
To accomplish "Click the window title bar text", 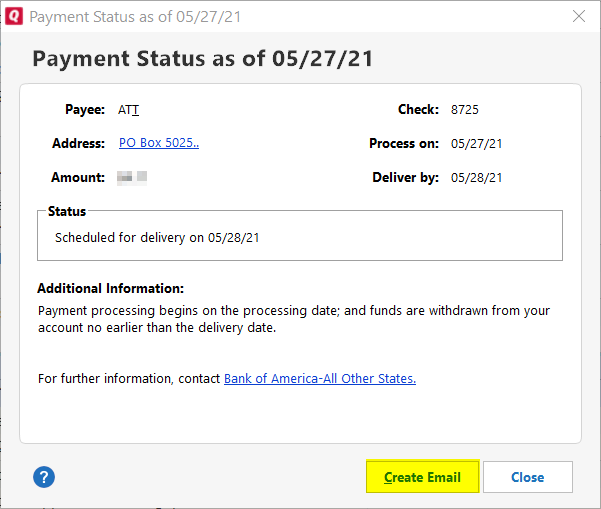I will point(135,17).
